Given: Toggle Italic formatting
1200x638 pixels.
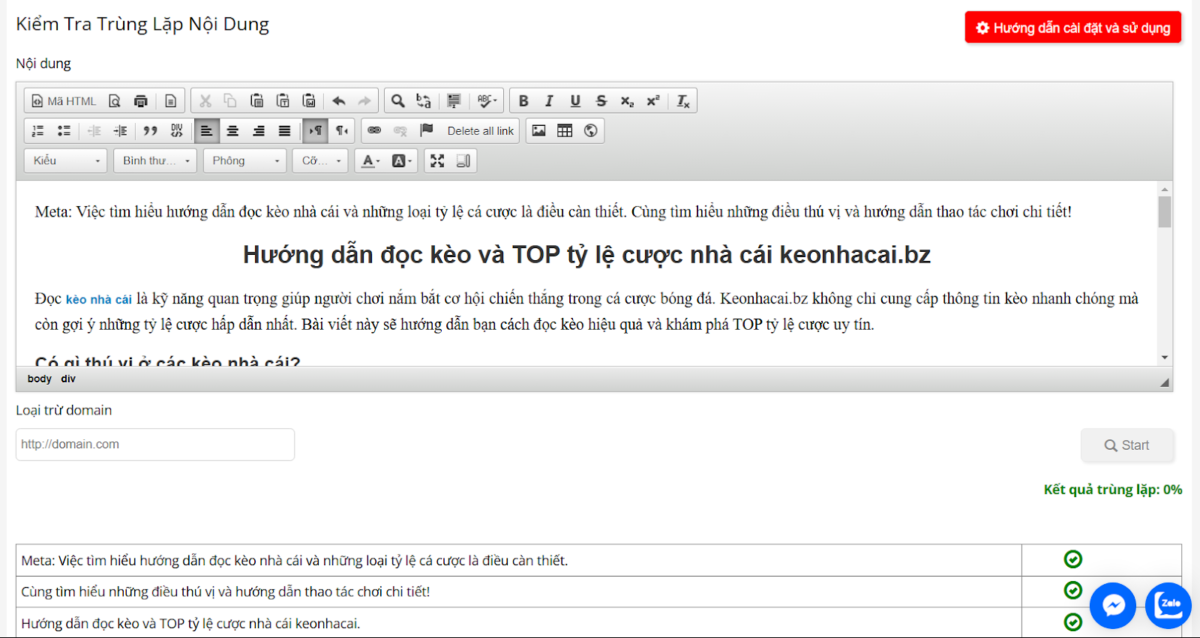Looking at the screenshot, I should pyautogui.click(x=549, y=101).
